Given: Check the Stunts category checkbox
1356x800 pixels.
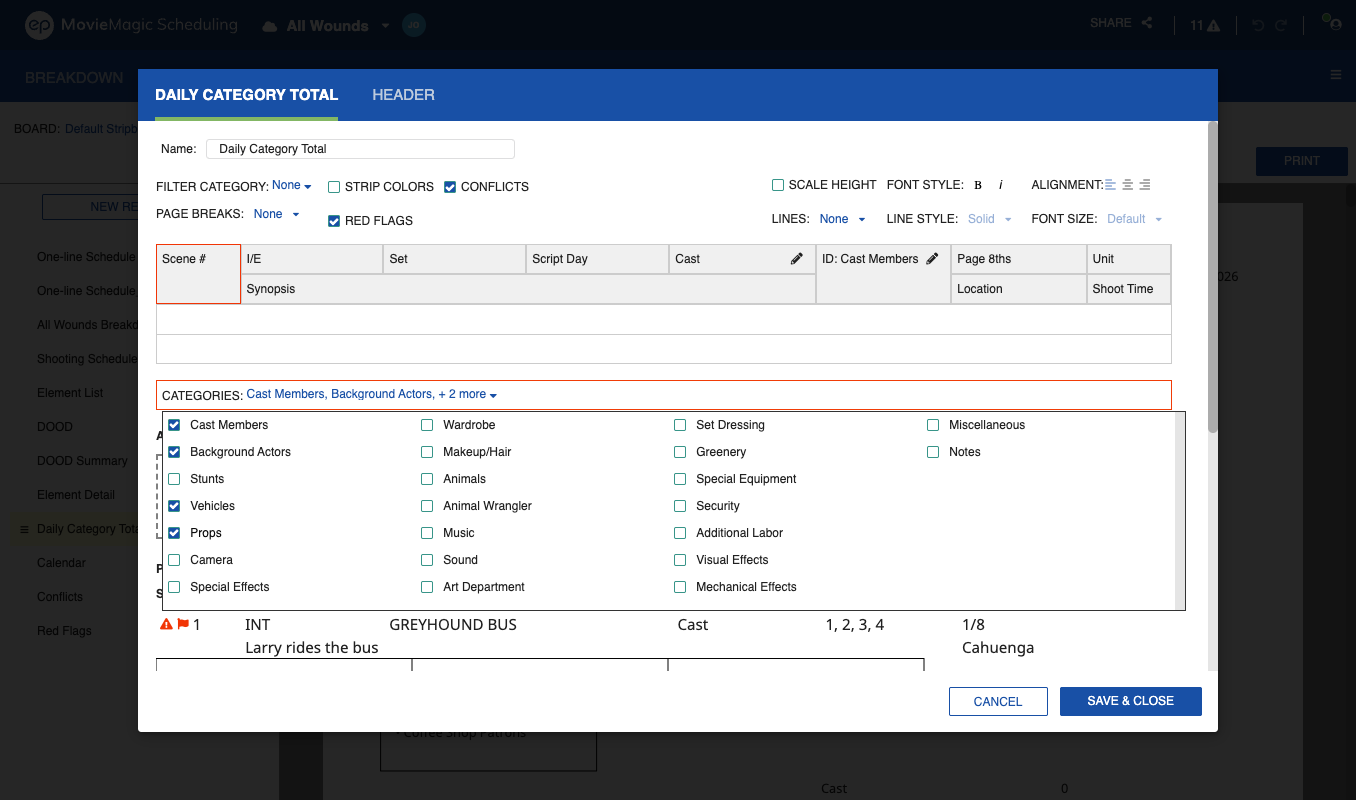Looking at the screenshot, I should [175, 479].
